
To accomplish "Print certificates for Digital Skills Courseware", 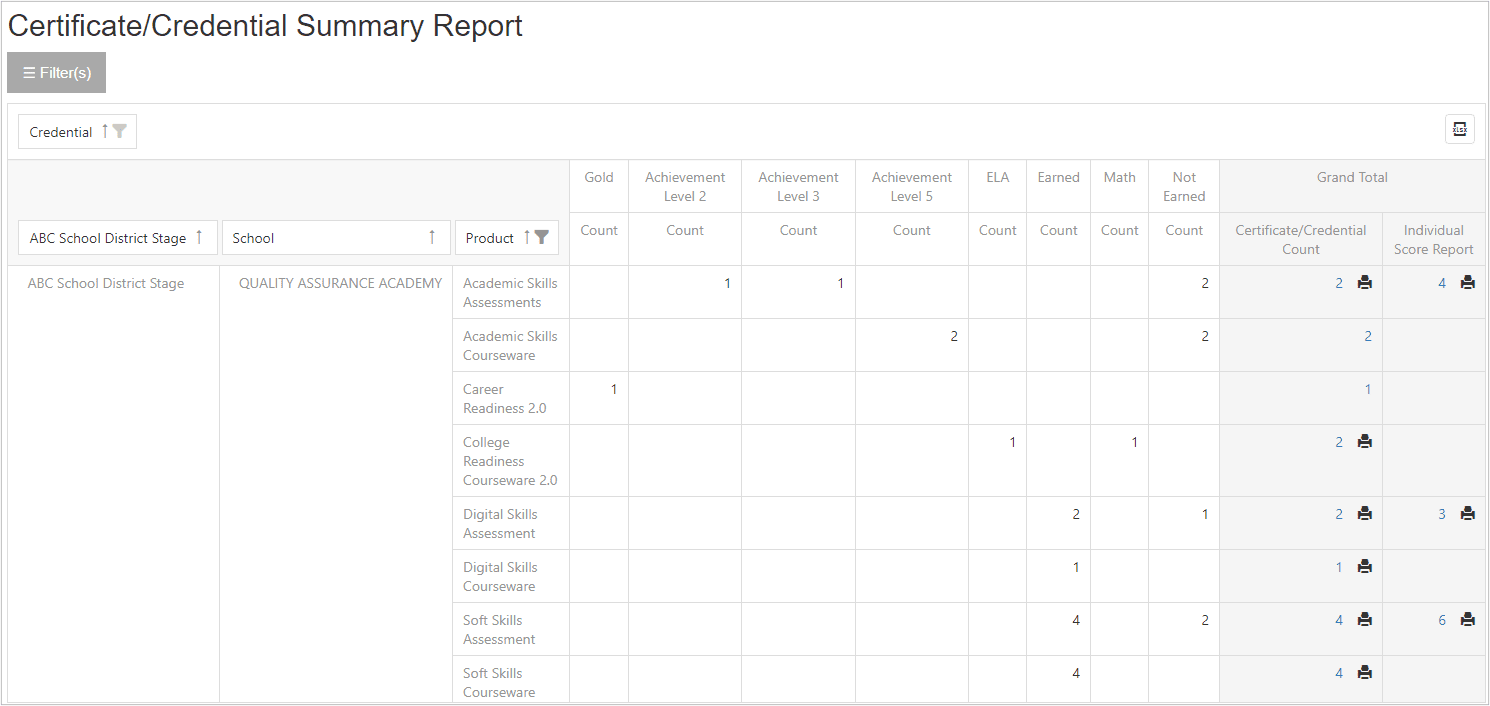I will [x=1365, y=567].
